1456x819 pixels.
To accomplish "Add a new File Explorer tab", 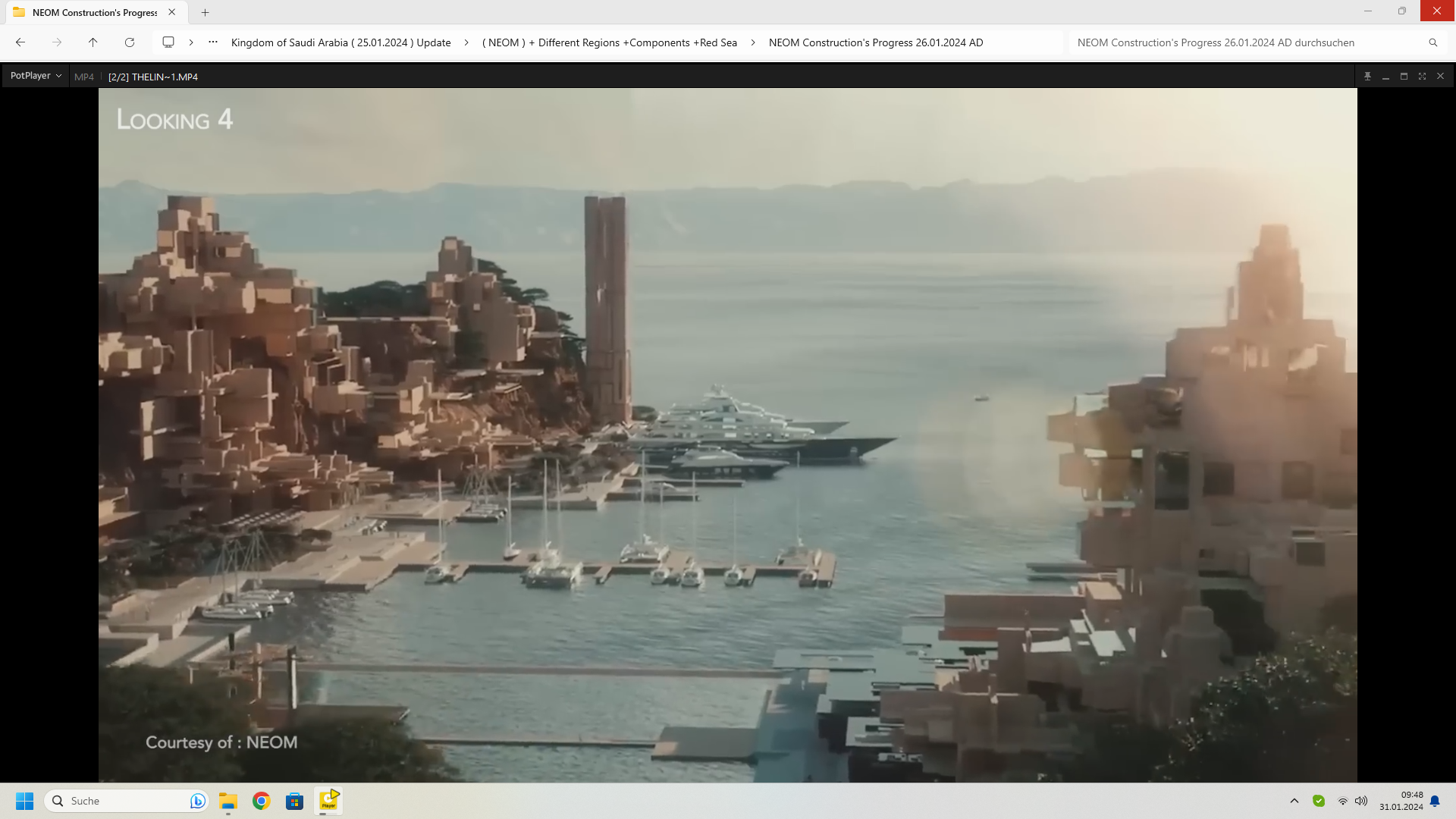I will pos(205,12).
